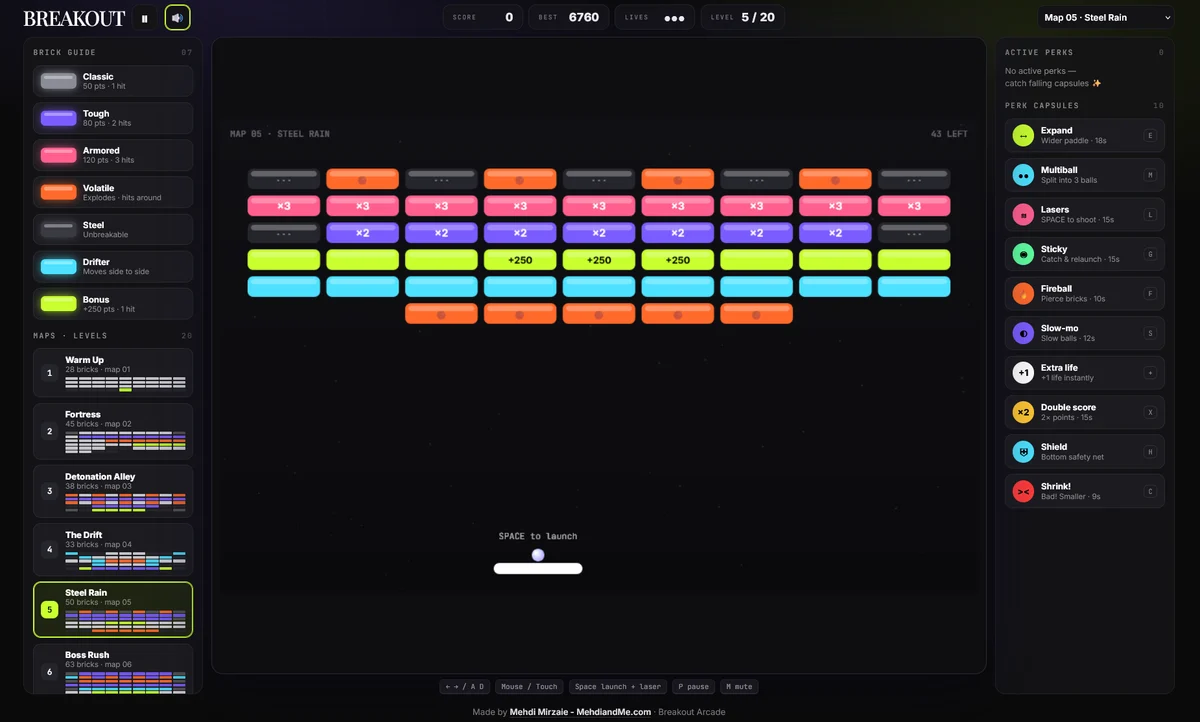Select The Drift level
1200x722 pixels.
(113, 549)
